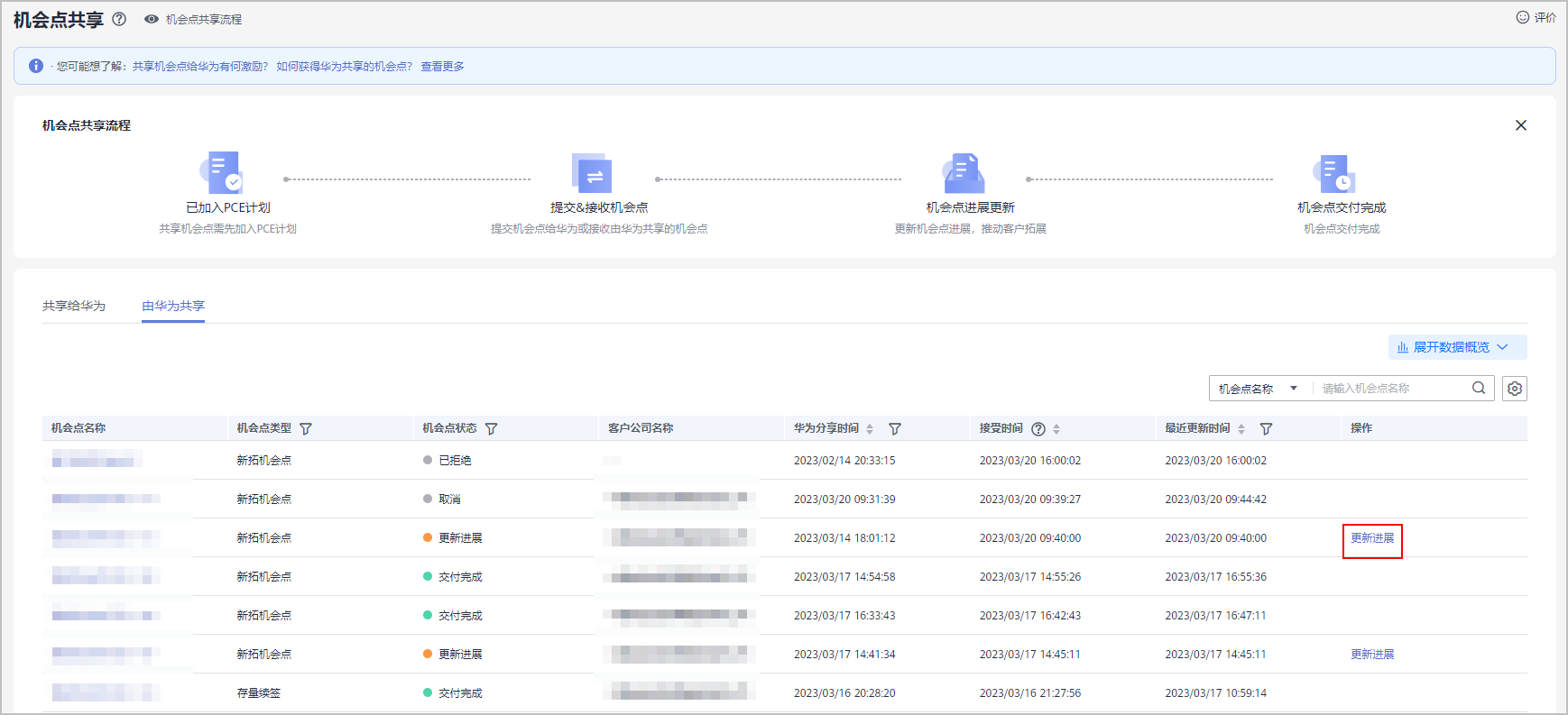Click the 请输入机会点名称 search field
The height and width of the screenshot is (715, 1568).
coord(1389,389)
